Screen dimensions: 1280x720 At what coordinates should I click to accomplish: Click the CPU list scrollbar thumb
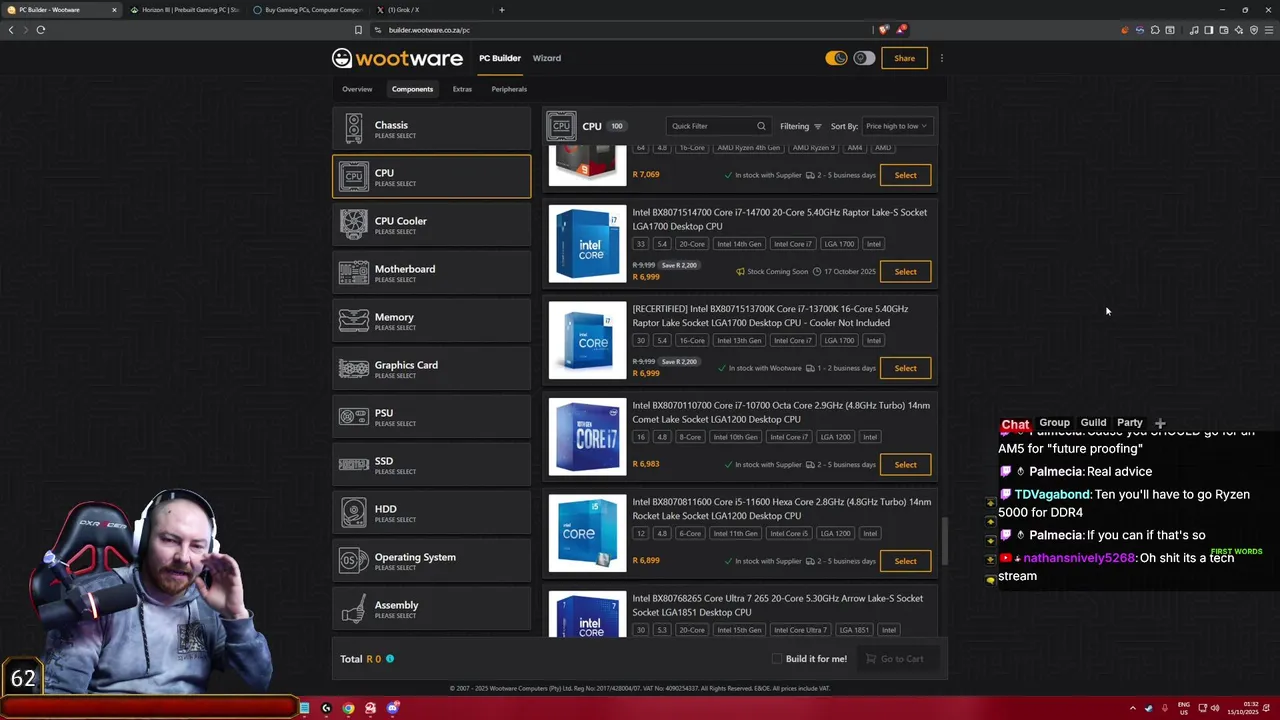click(x=943, y=541)
